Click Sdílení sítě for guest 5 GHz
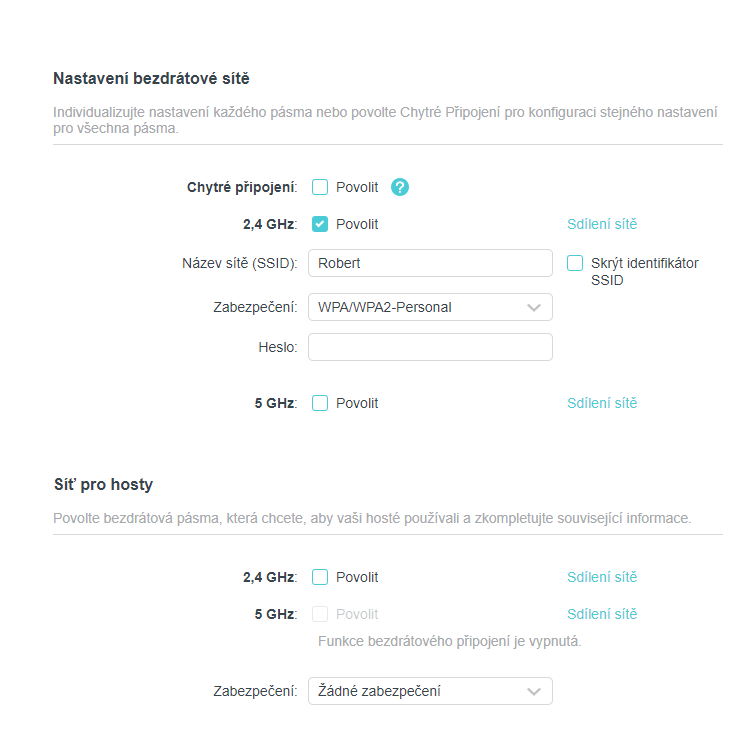Viewport: 740px width, 729px height. [x=602, y=614]
